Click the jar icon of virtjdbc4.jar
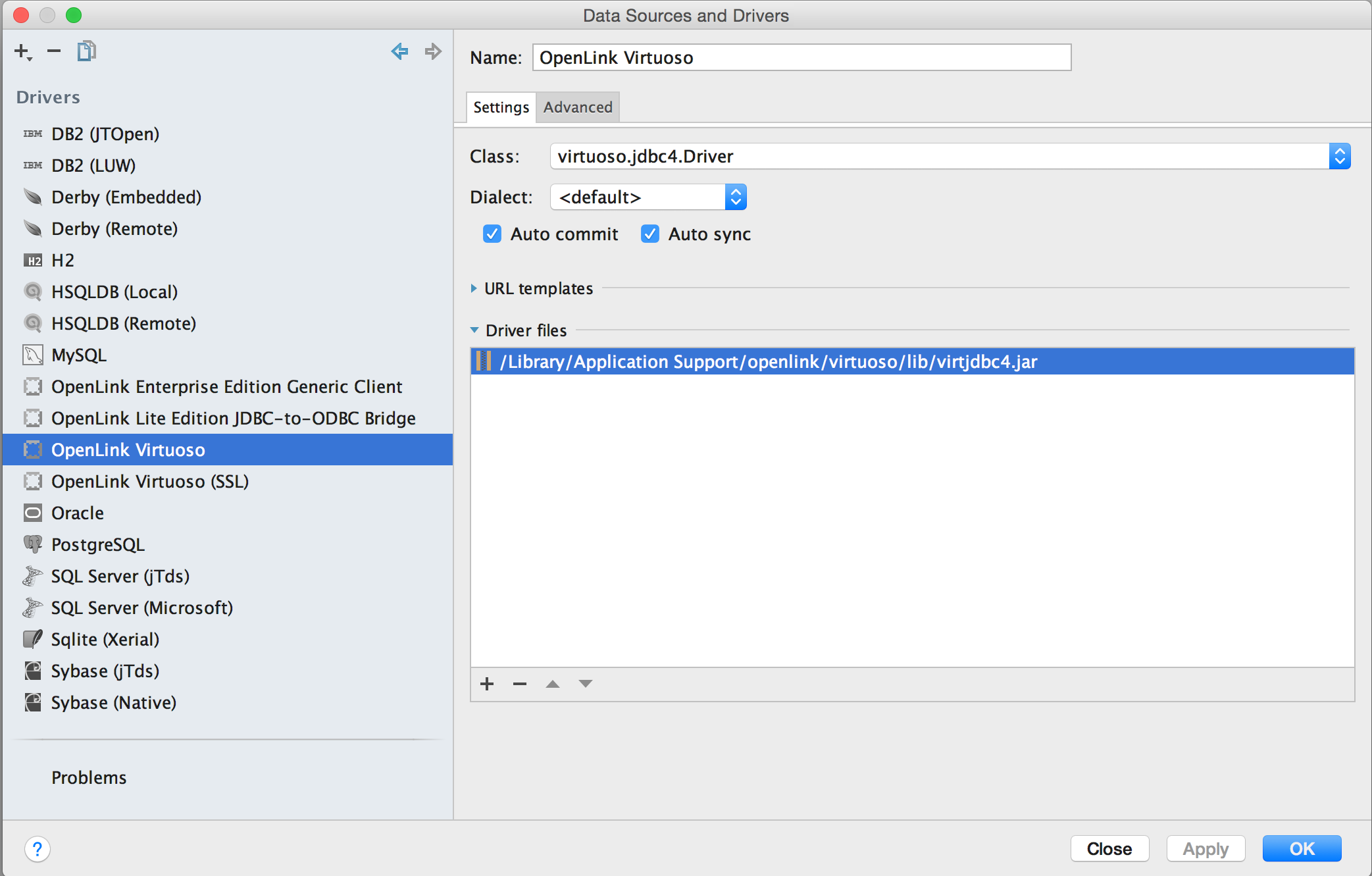Screen dimensions: 1372x876 click(x=484, y=361)
